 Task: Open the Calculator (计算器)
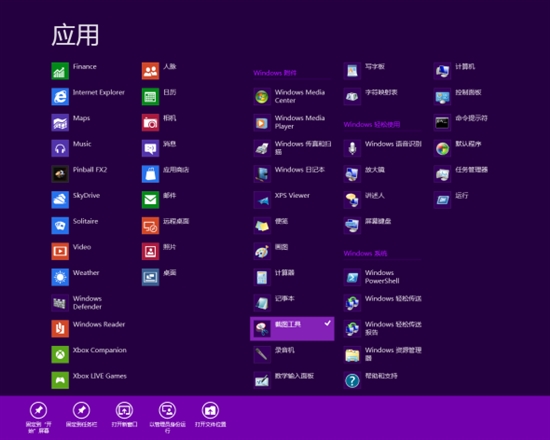coord(274,277)
